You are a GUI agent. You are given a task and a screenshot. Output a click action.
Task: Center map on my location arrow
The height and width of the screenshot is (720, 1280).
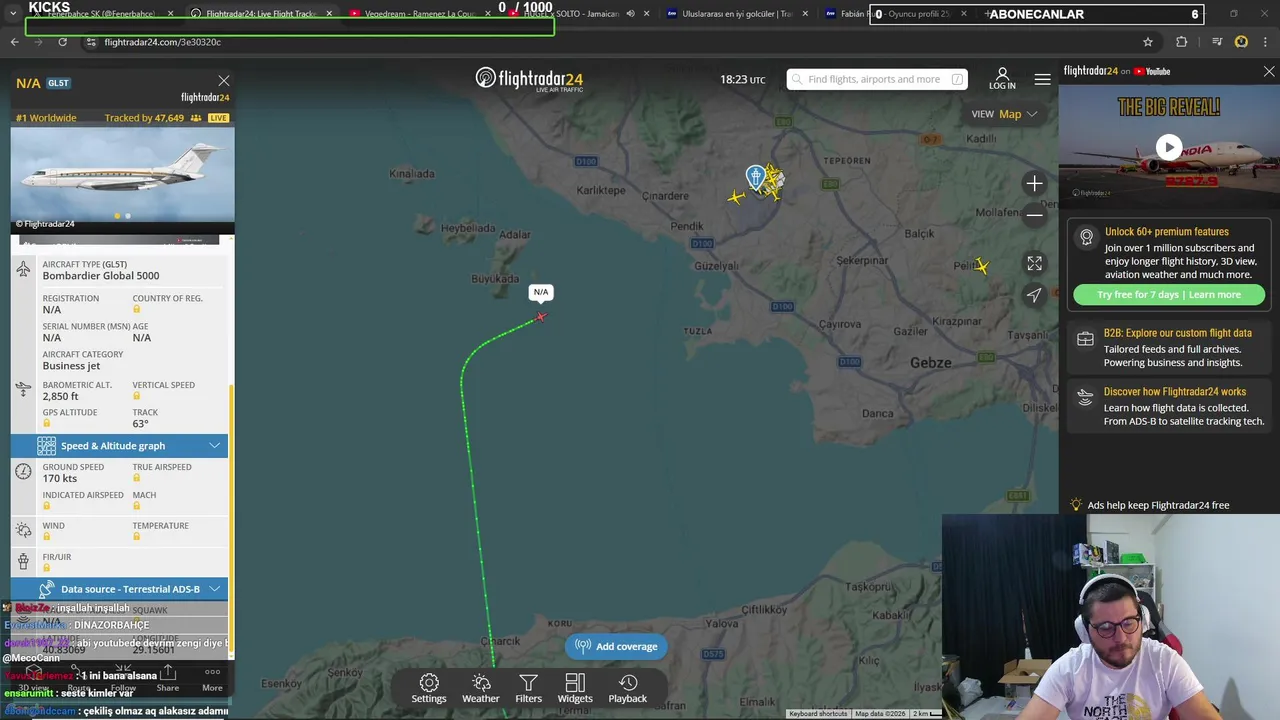(1034, 294)
